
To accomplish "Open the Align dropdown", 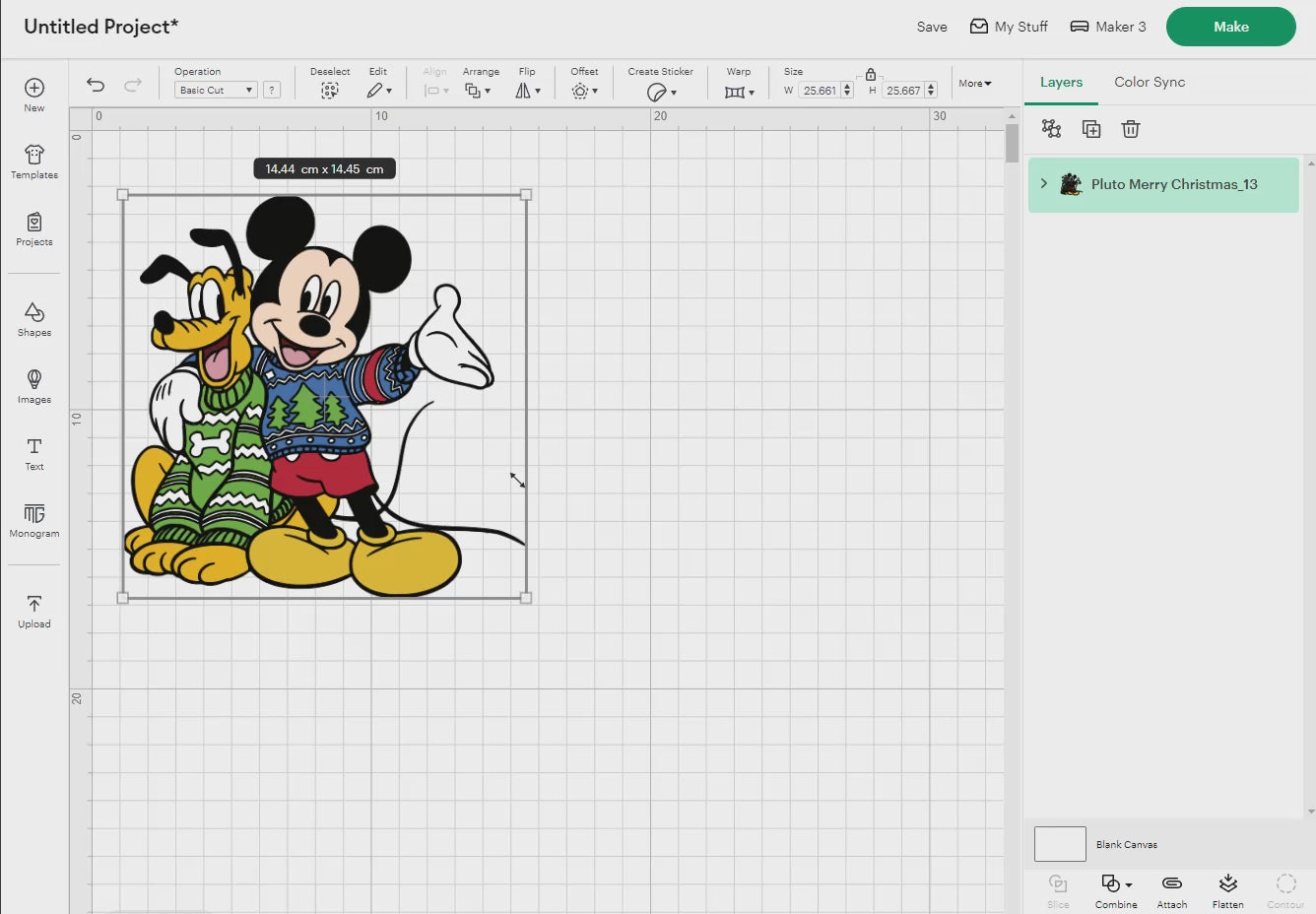I will pos(435,91).
